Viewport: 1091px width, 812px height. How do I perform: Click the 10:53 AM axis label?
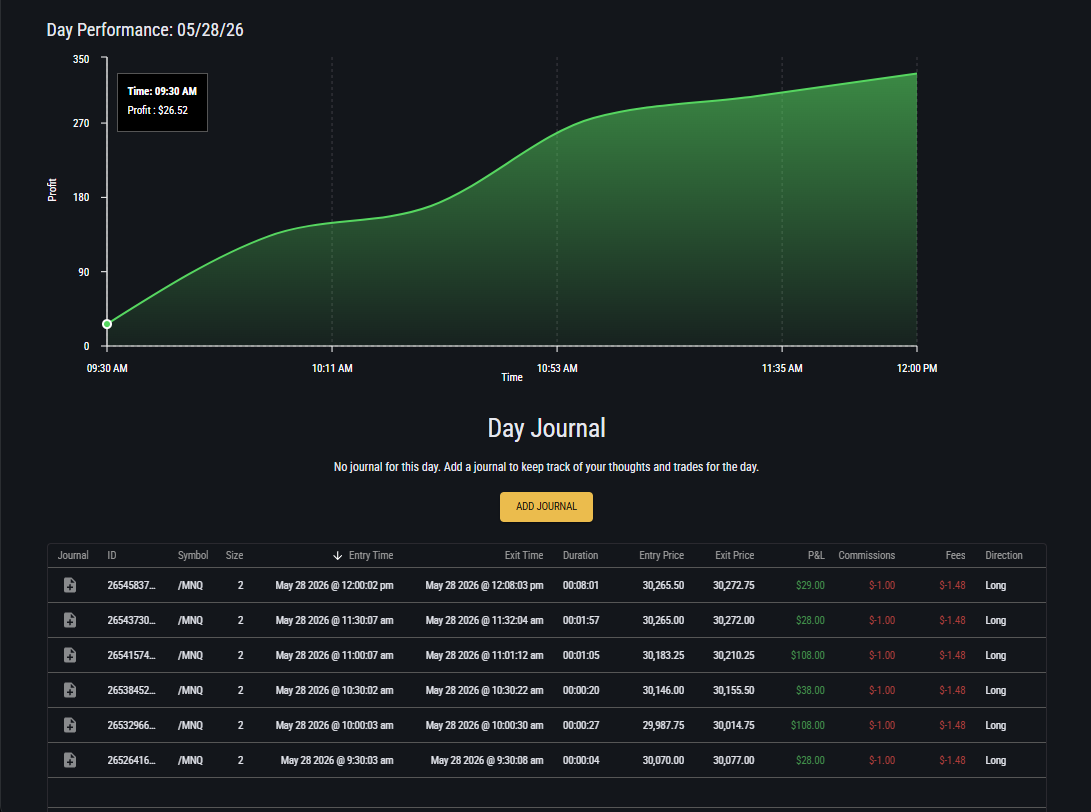pyautogui.click(x=557, y=368)
